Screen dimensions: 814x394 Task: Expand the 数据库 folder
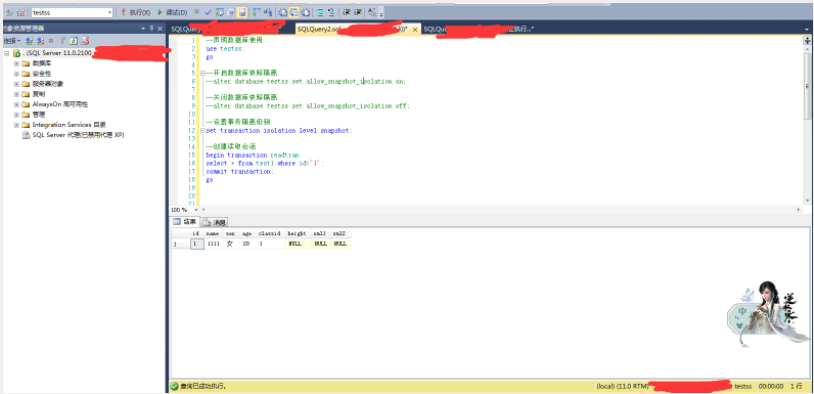coord(17,63)
